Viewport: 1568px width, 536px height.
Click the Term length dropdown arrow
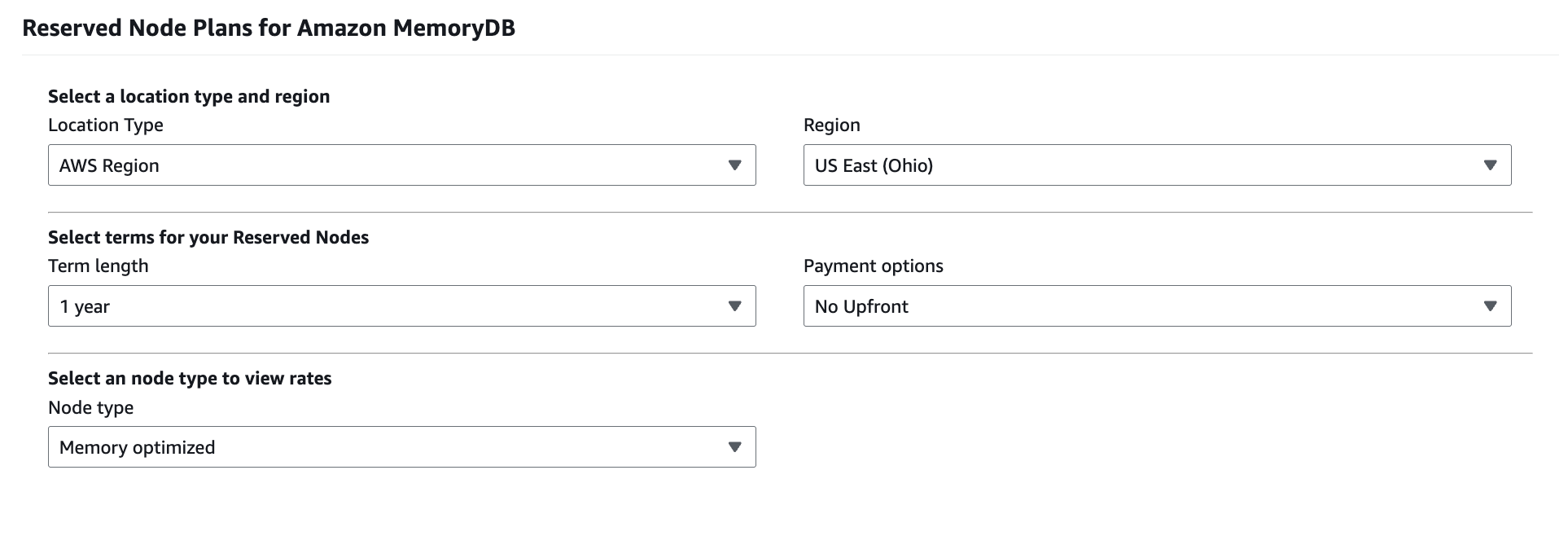[x=734, y=306]
